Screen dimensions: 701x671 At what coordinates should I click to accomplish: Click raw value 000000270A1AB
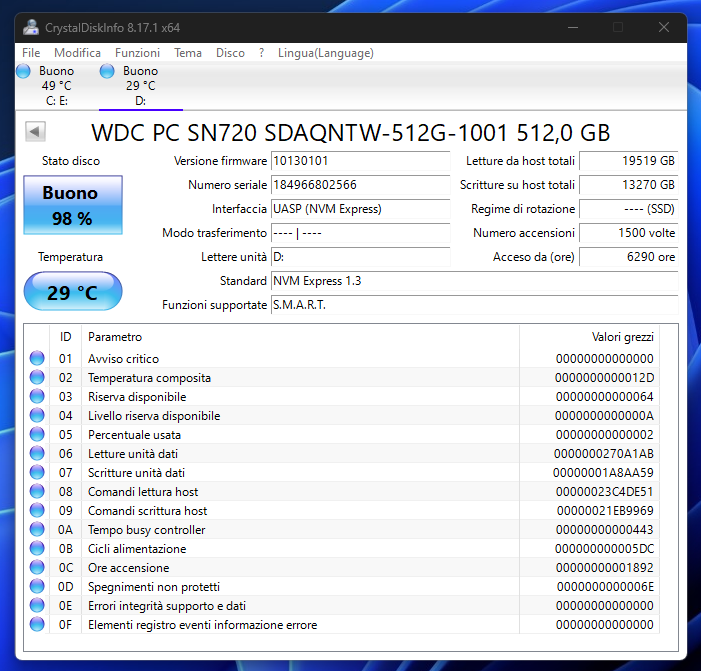[x=604, y=454]
